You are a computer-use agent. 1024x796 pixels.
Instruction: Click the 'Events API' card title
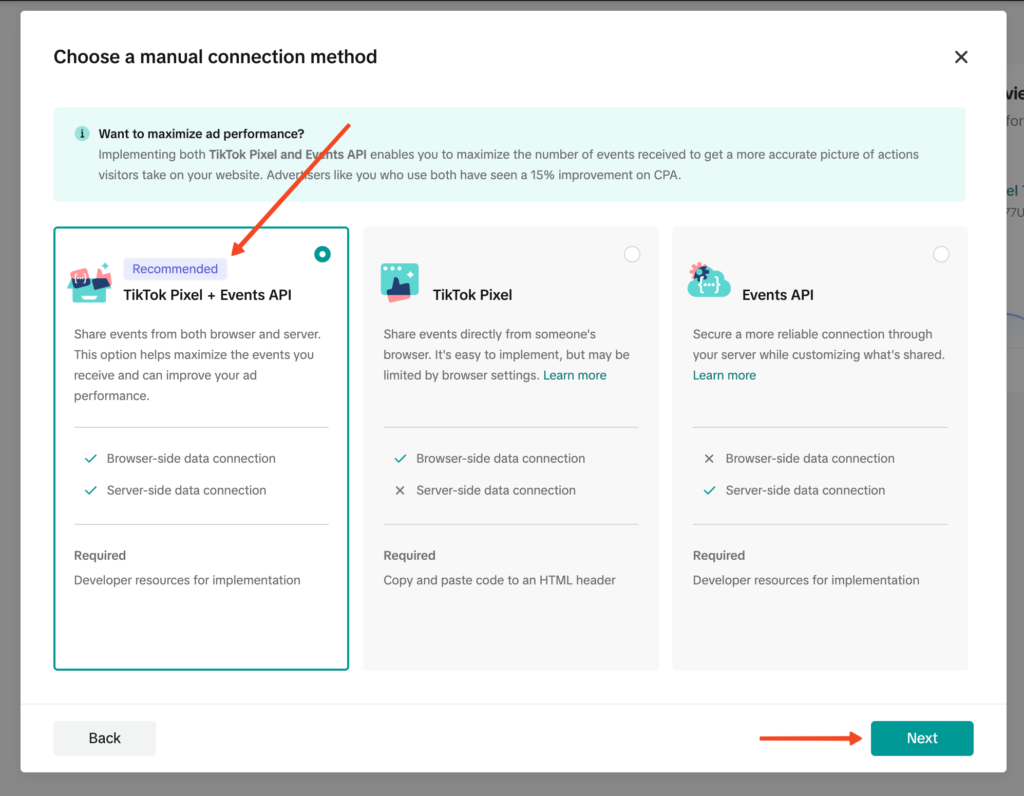[x=778, y=295]
